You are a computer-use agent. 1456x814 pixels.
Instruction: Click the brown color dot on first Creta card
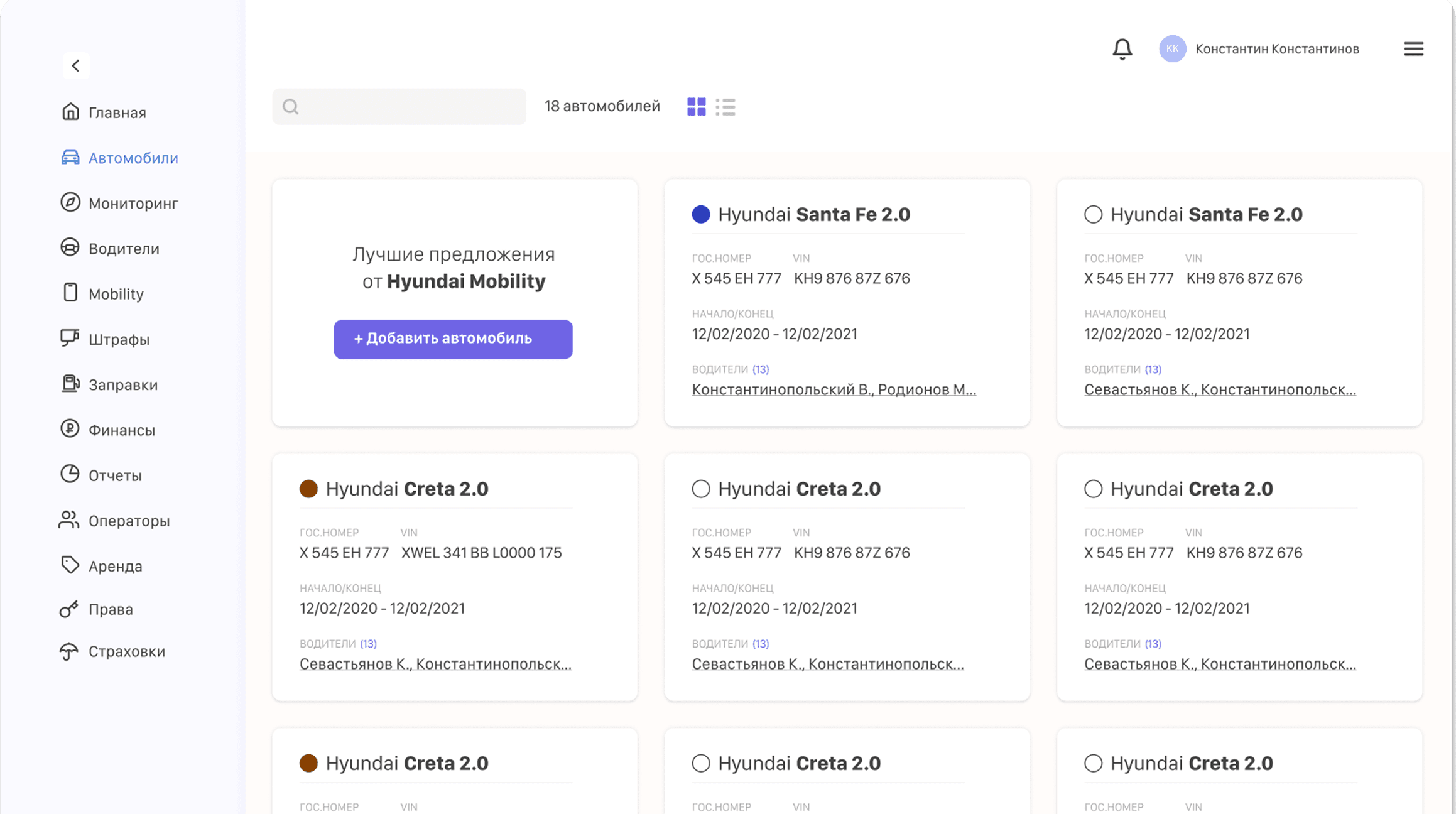point(308,489)
